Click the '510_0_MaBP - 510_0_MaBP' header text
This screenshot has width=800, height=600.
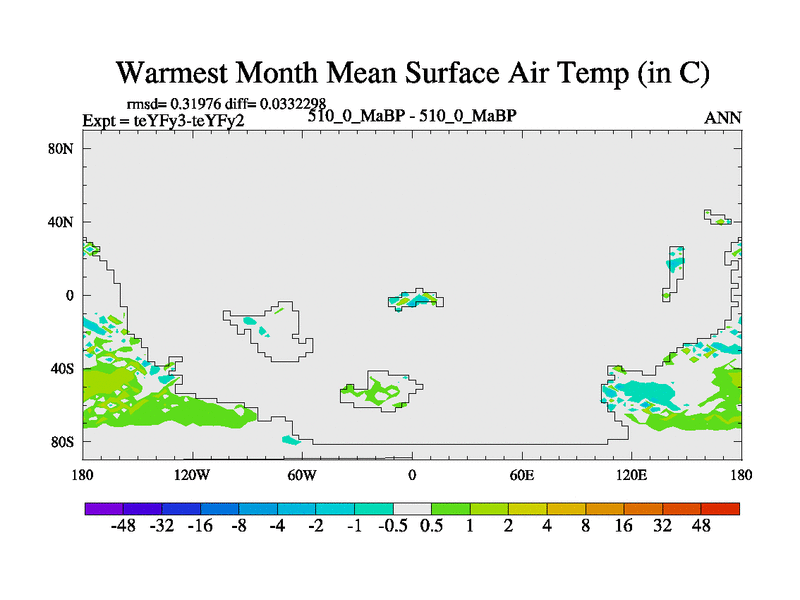click(411, 116)
